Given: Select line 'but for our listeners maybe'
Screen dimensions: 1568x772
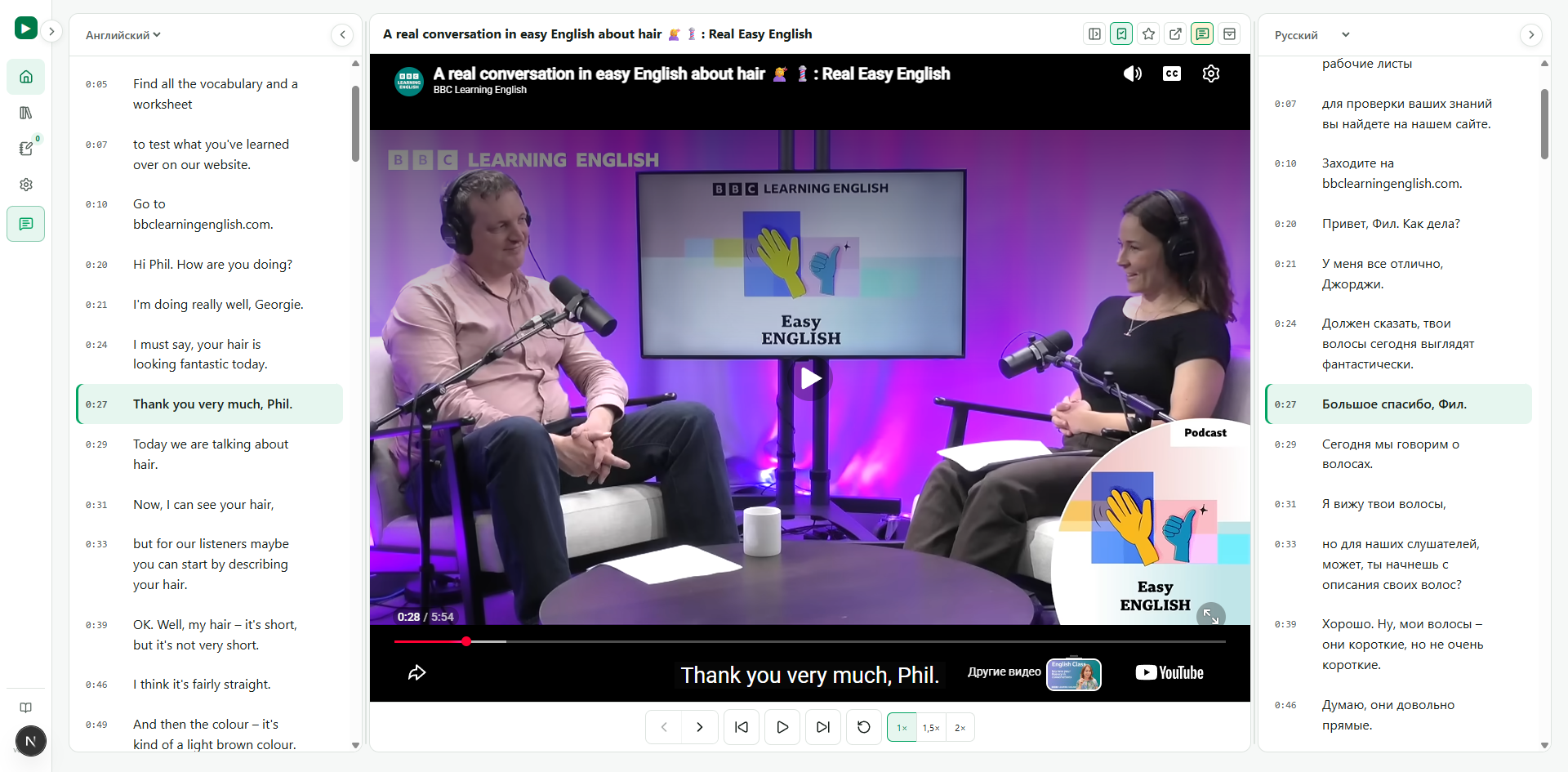Looking at the screenshot, I should (210, 564).
